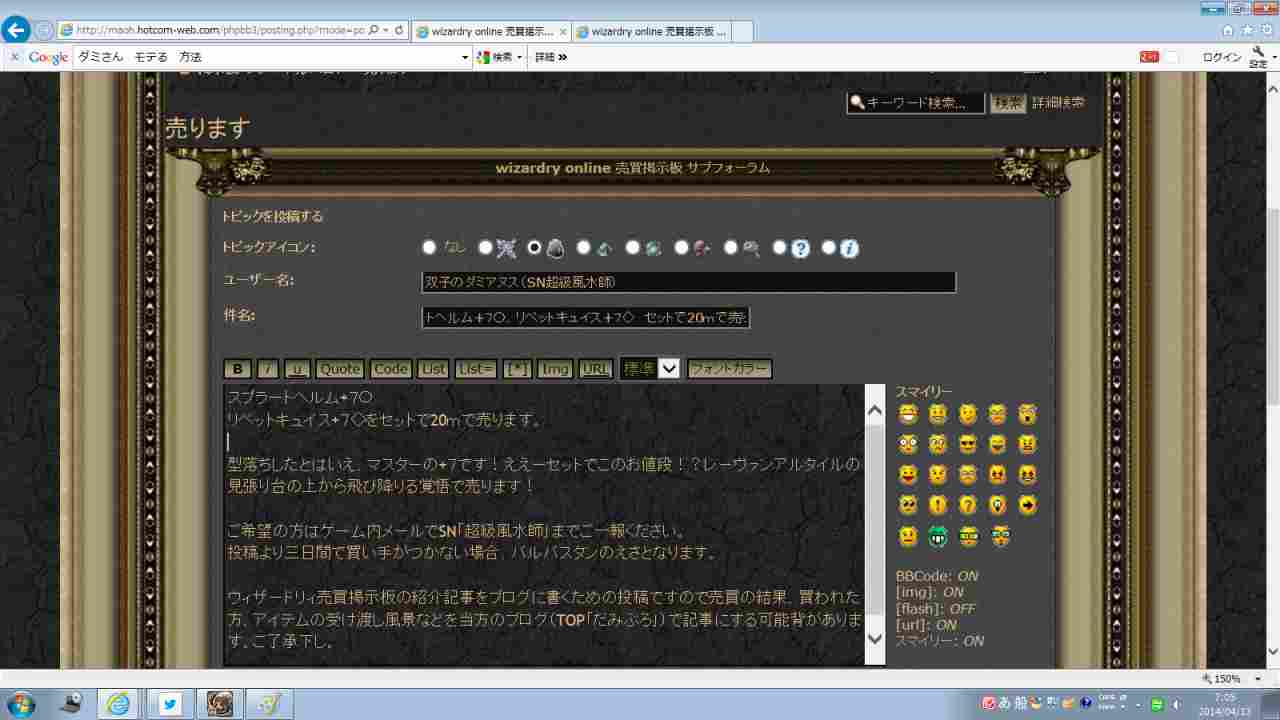This screenshot has width=1280, height=720.
Task: Insert the question mark smiley
Action: pyautogui.click(x=967, y=504)
